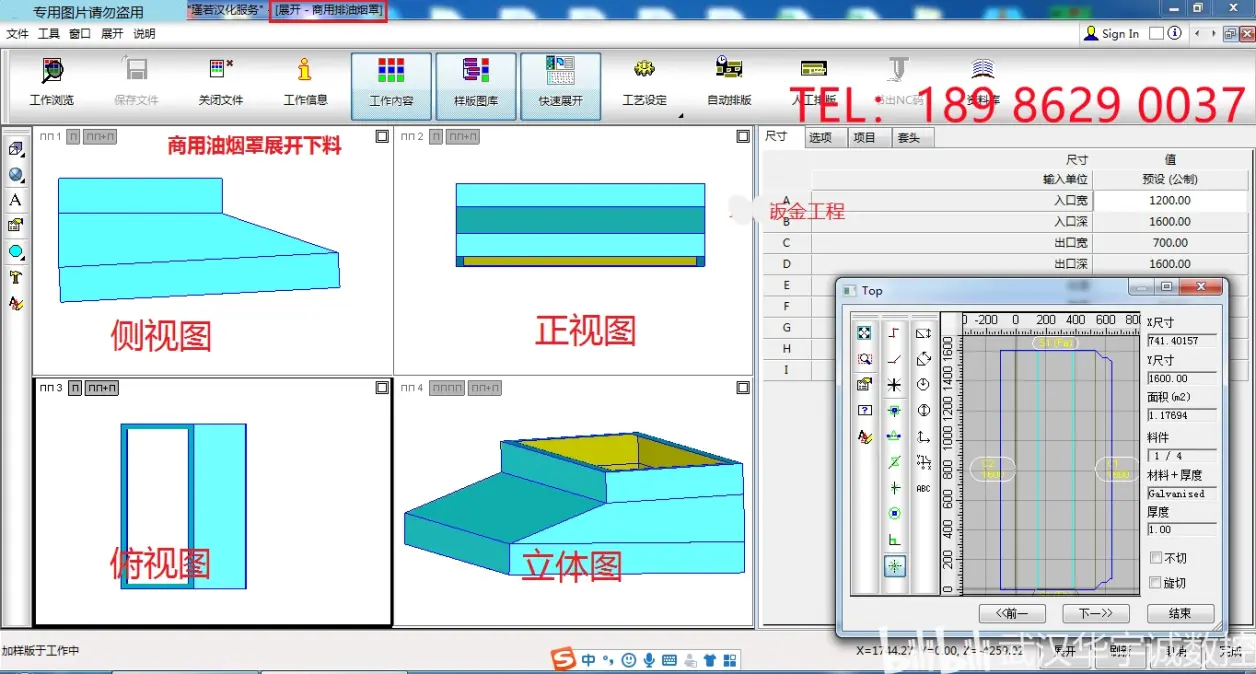Click the 结束 finish button

pyautogui.click(x=1181, y=613)
